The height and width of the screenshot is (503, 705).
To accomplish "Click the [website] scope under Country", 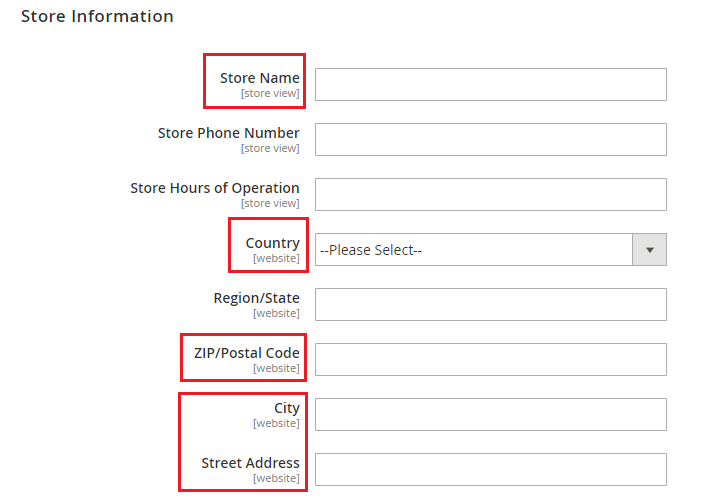I will point(276,259).
